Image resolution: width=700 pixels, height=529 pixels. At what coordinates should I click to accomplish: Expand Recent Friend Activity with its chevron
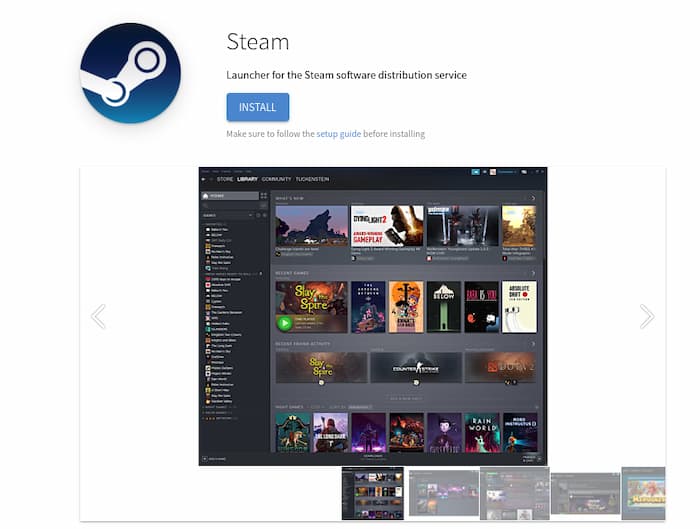(x=533, y=344)
